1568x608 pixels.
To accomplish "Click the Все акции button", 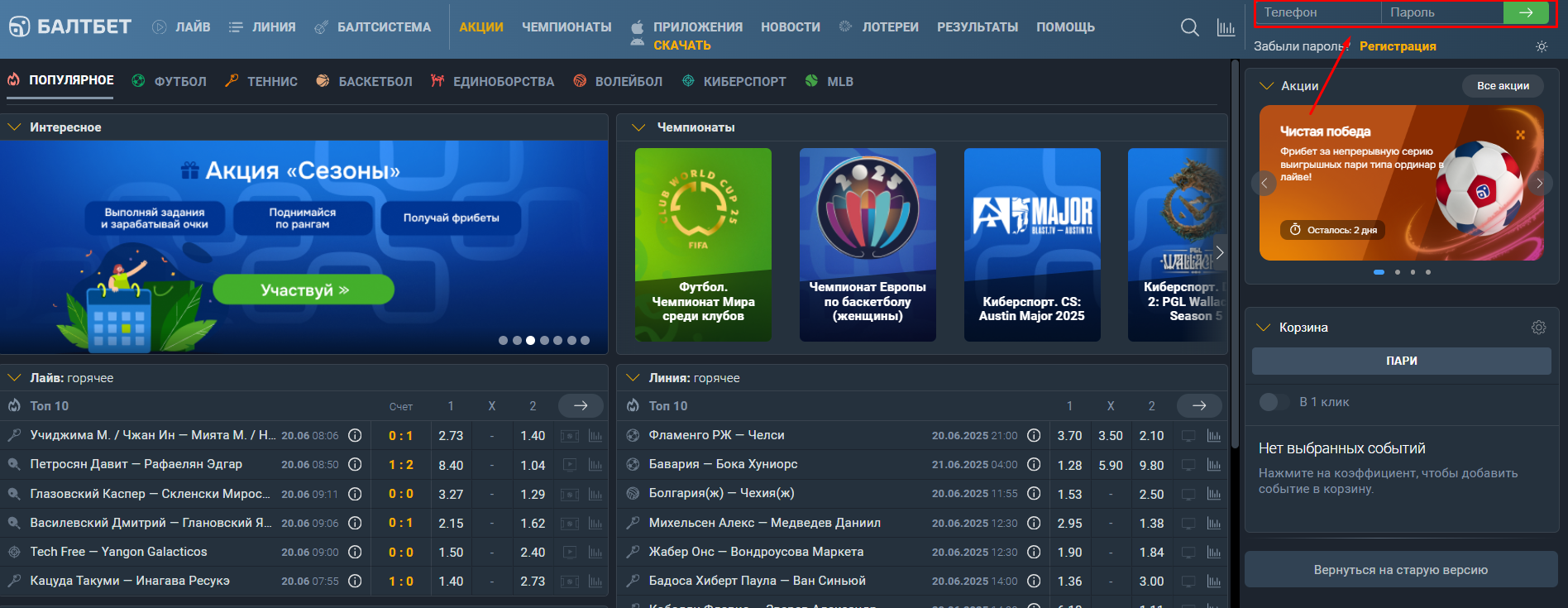I will click(x=1503, y=86).
